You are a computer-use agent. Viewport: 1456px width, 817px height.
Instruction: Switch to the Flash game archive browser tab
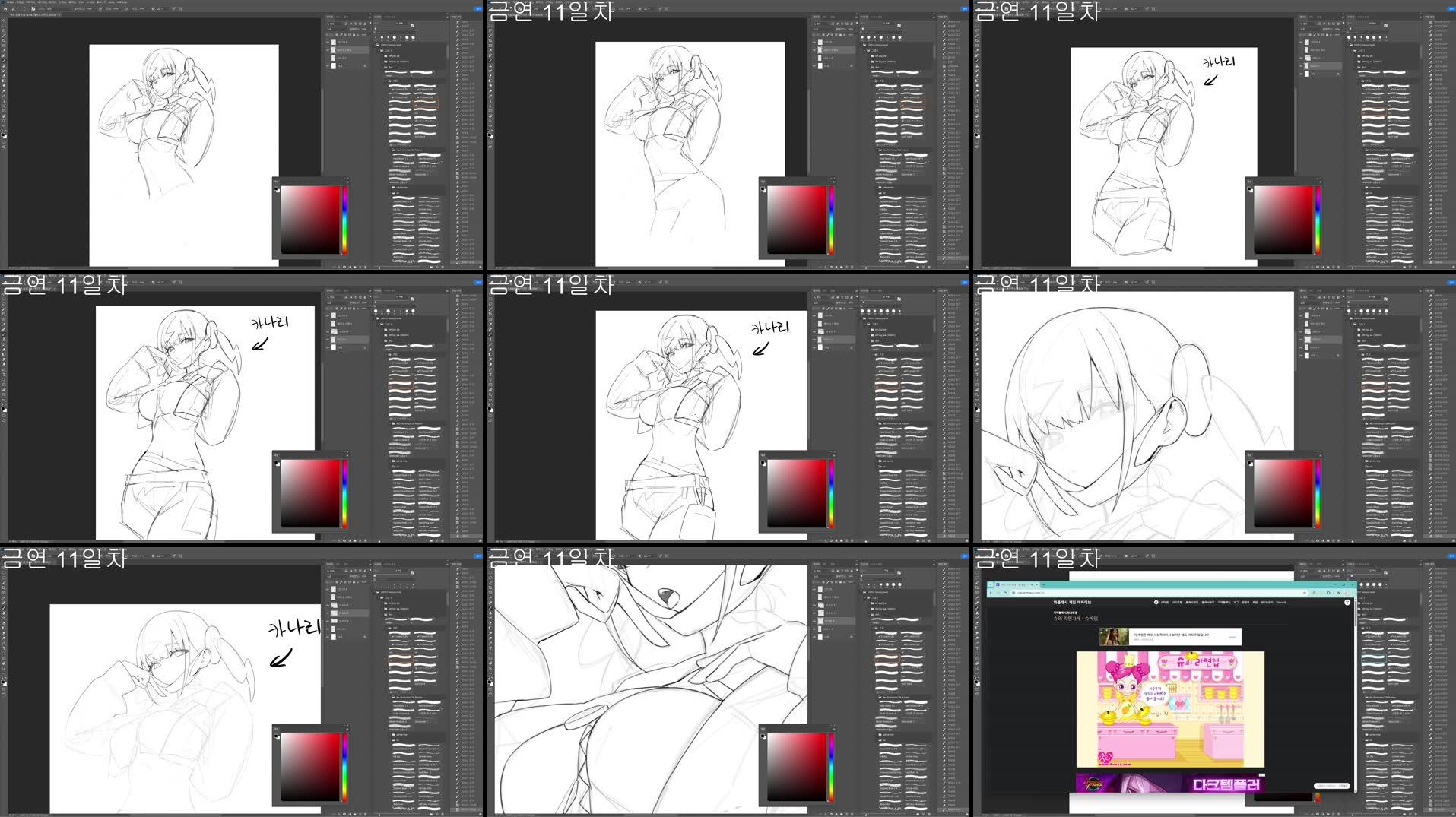1016,584
